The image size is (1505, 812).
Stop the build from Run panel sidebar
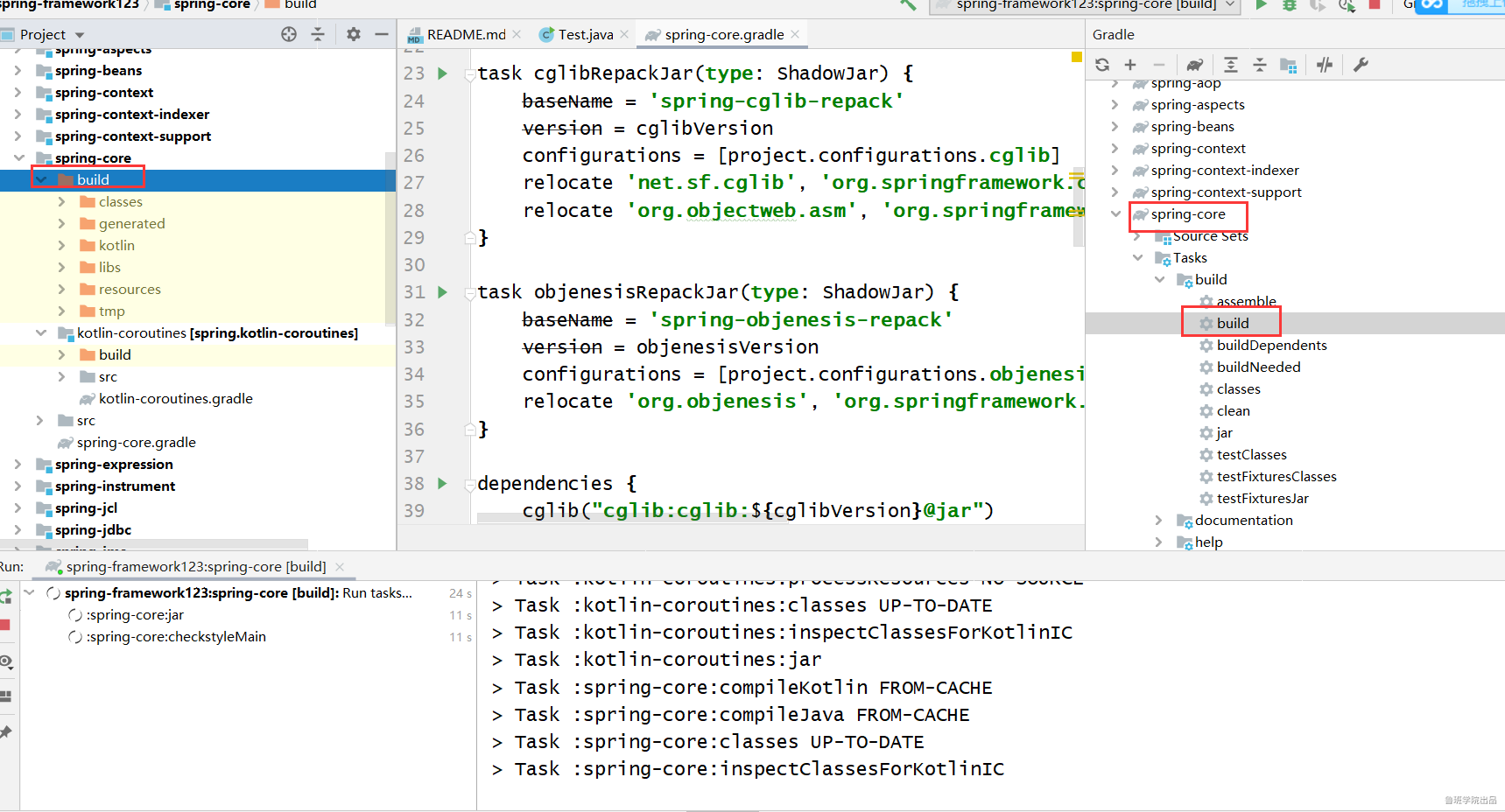5,625
